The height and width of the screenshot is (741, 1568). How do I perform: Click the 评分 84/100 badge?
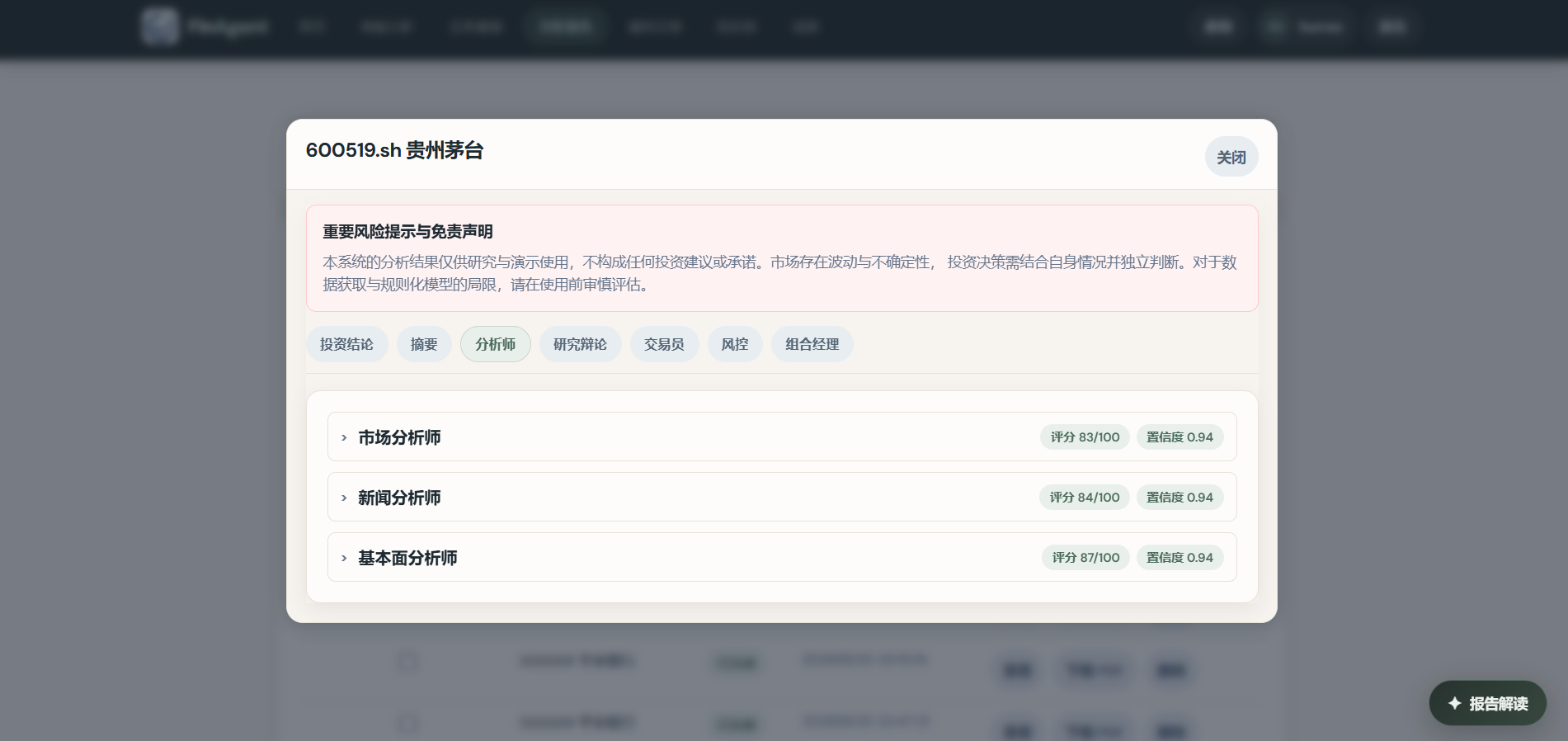(x=1085, y=497)
